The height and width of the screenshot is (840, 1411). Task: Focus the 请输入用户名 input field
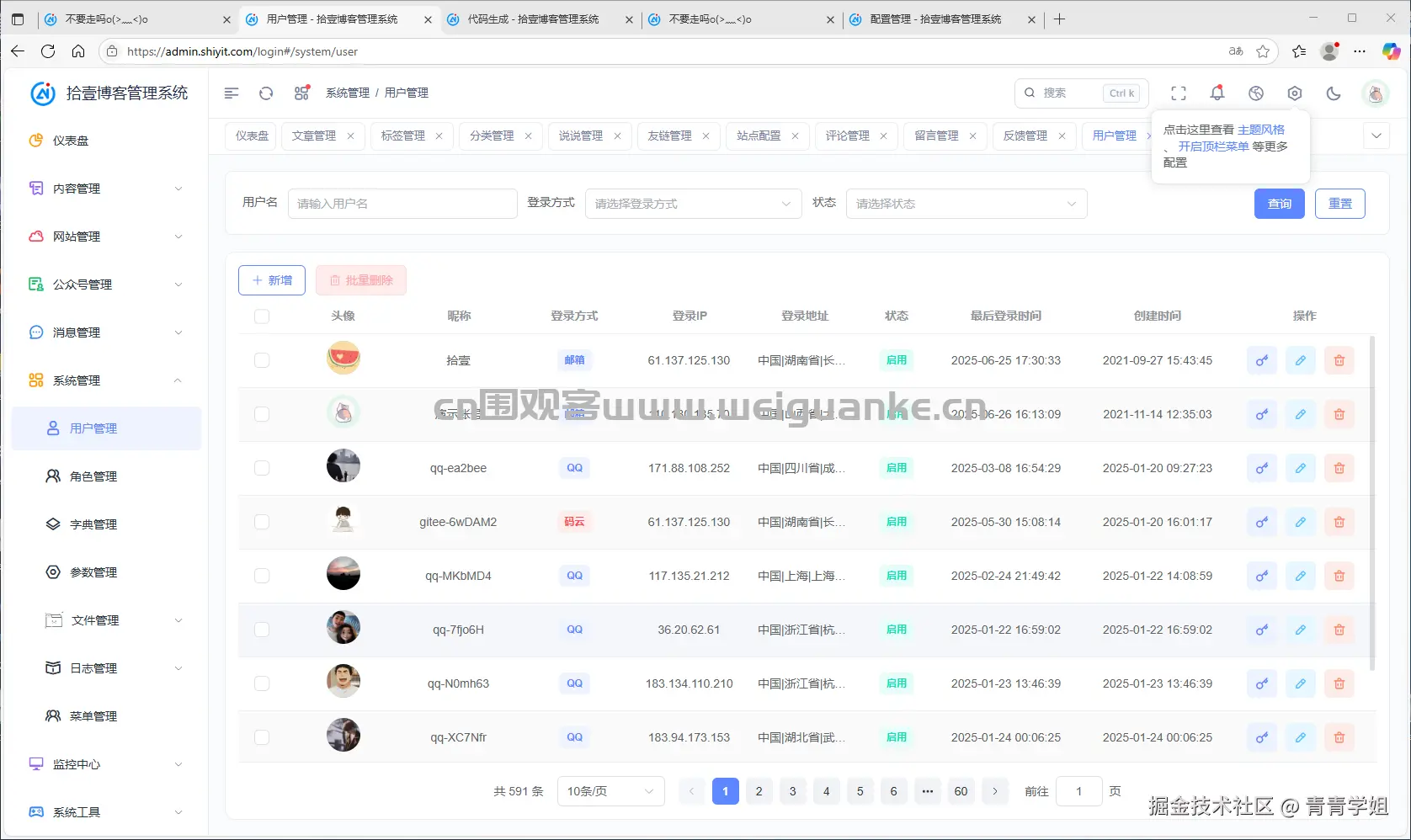[x=402, y=204]
